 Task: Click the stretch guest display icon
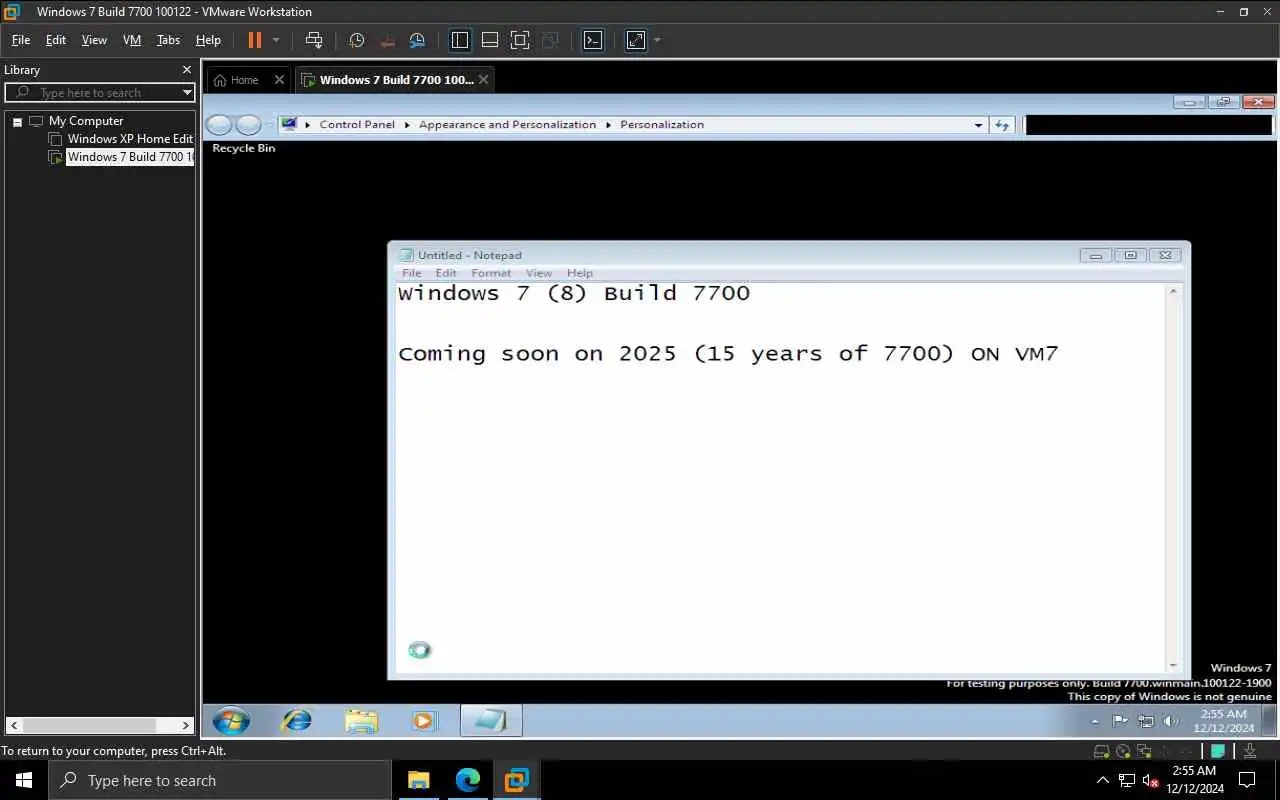[636, 40]
